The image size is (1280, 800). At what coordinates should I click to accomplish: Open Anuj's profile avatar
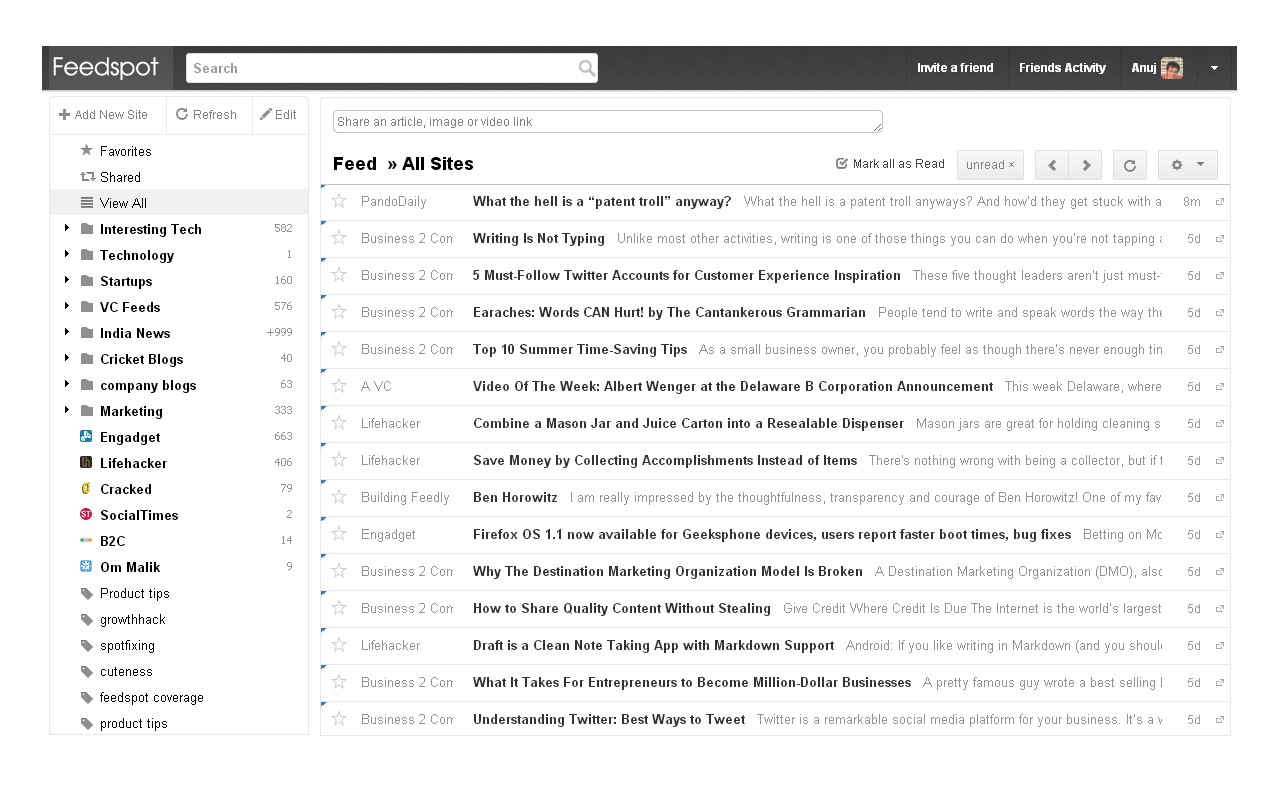tap(1172, 68)
